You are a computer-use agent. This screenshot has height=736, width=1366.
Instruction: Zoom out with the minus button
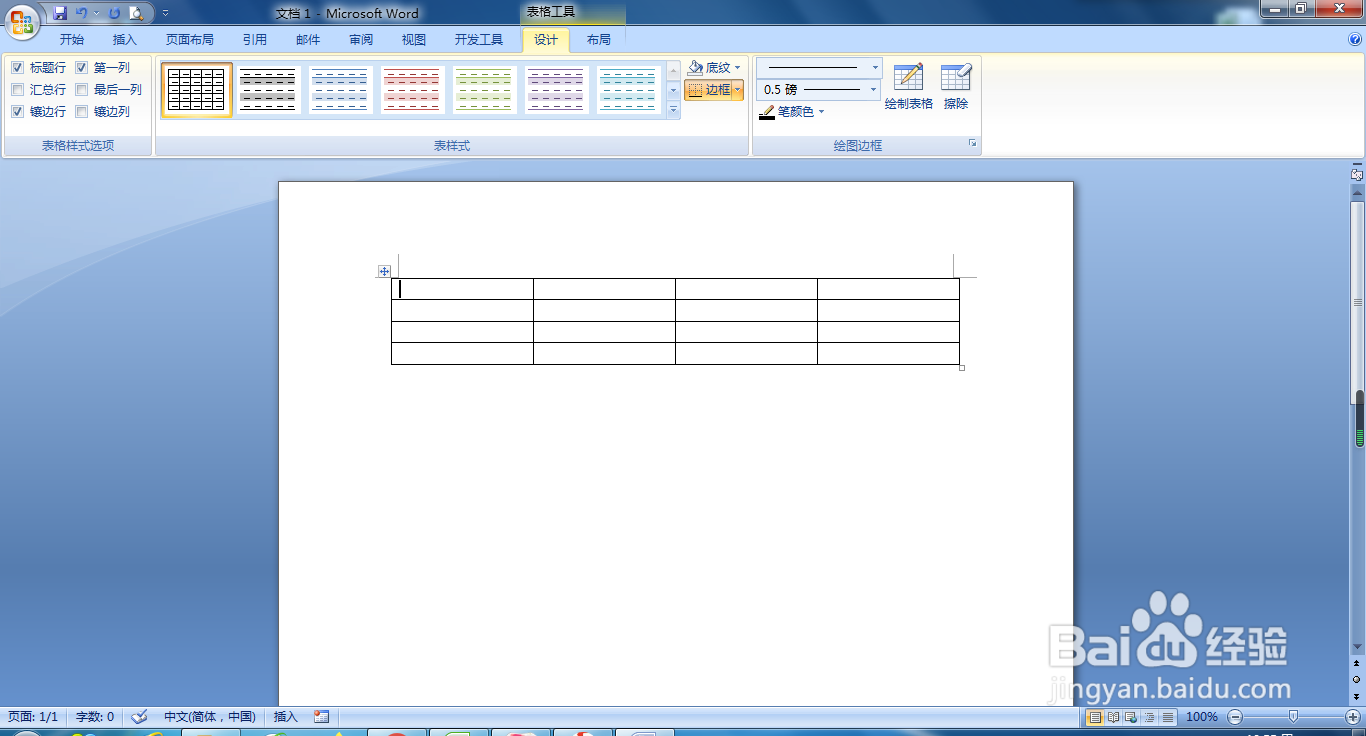point(1235,717)
